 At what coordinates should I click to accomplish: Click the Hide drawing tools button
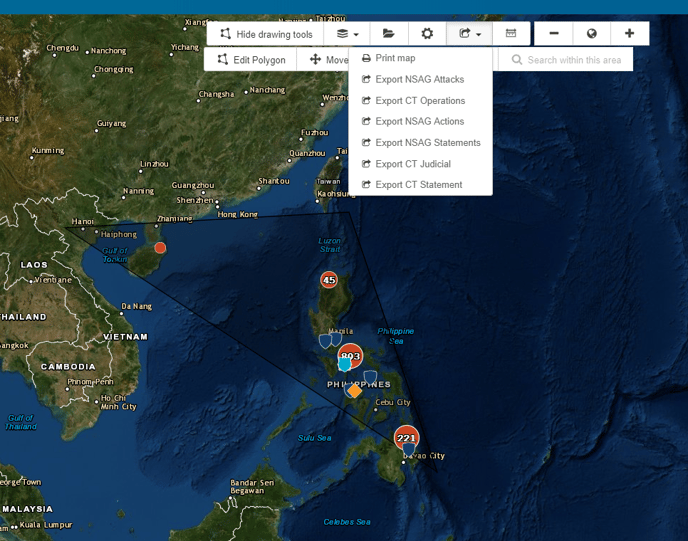click(266, 34)
